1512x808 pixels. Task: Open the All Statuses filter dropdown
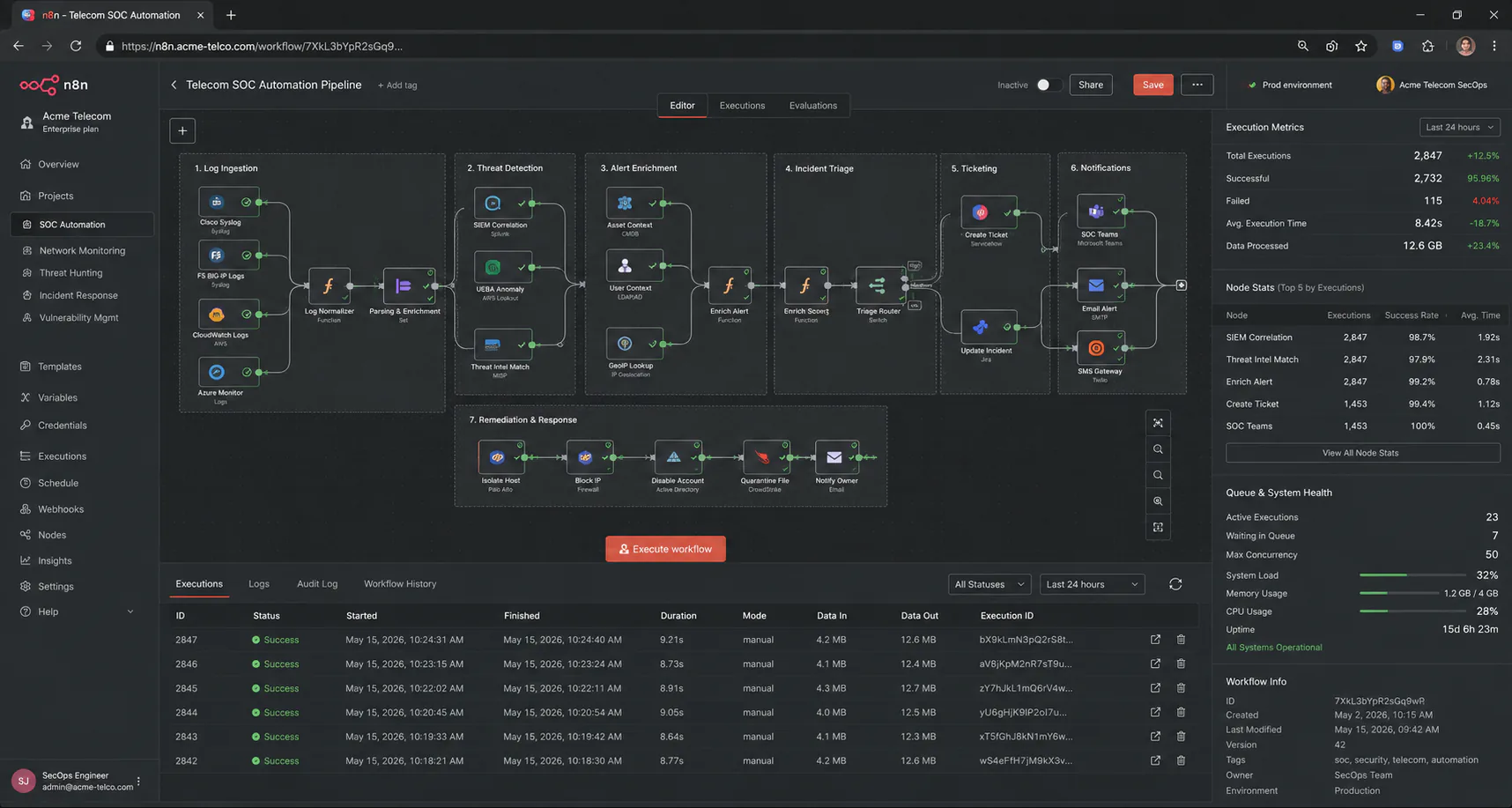pyautogui.click(x=989, y=584)
